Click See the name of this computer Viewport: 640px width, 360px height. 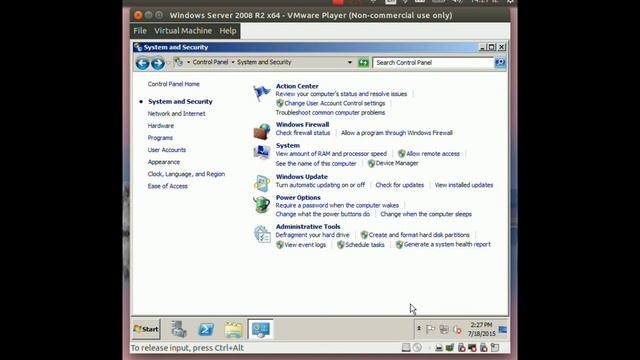[316, 164]
